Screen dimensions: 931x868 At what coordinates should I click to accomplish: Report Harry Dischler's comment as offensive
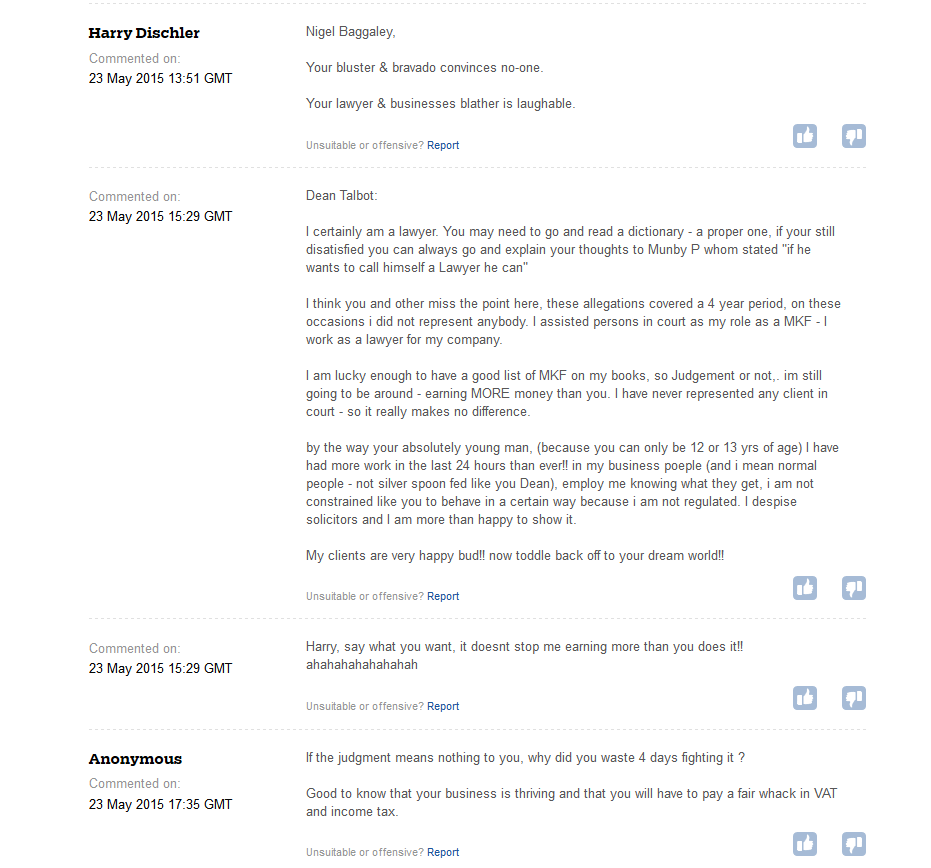pos(443,145)
